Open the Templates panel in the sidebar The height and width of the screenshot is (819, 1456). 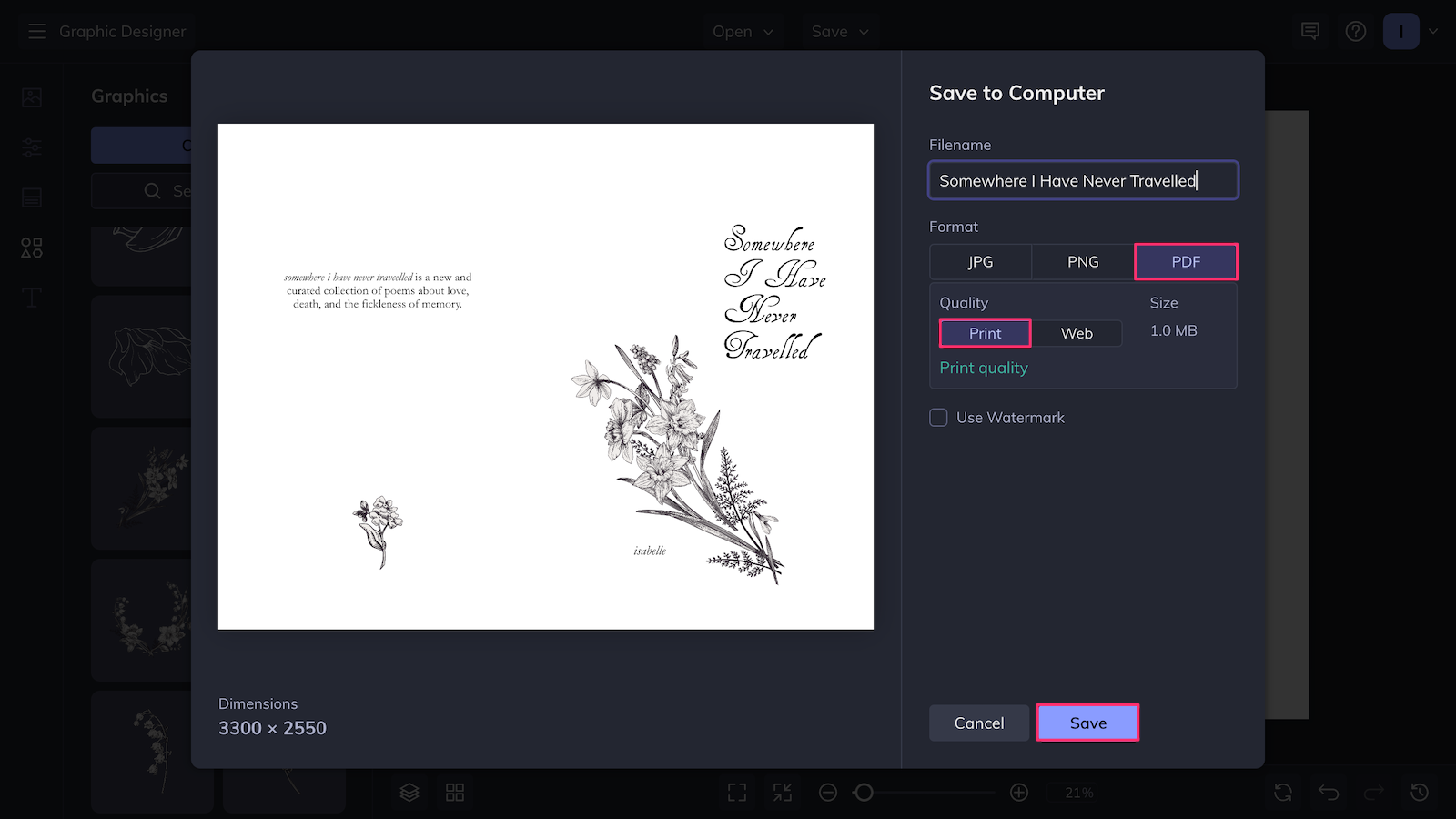pyautogui.click(x=31, y=197)
